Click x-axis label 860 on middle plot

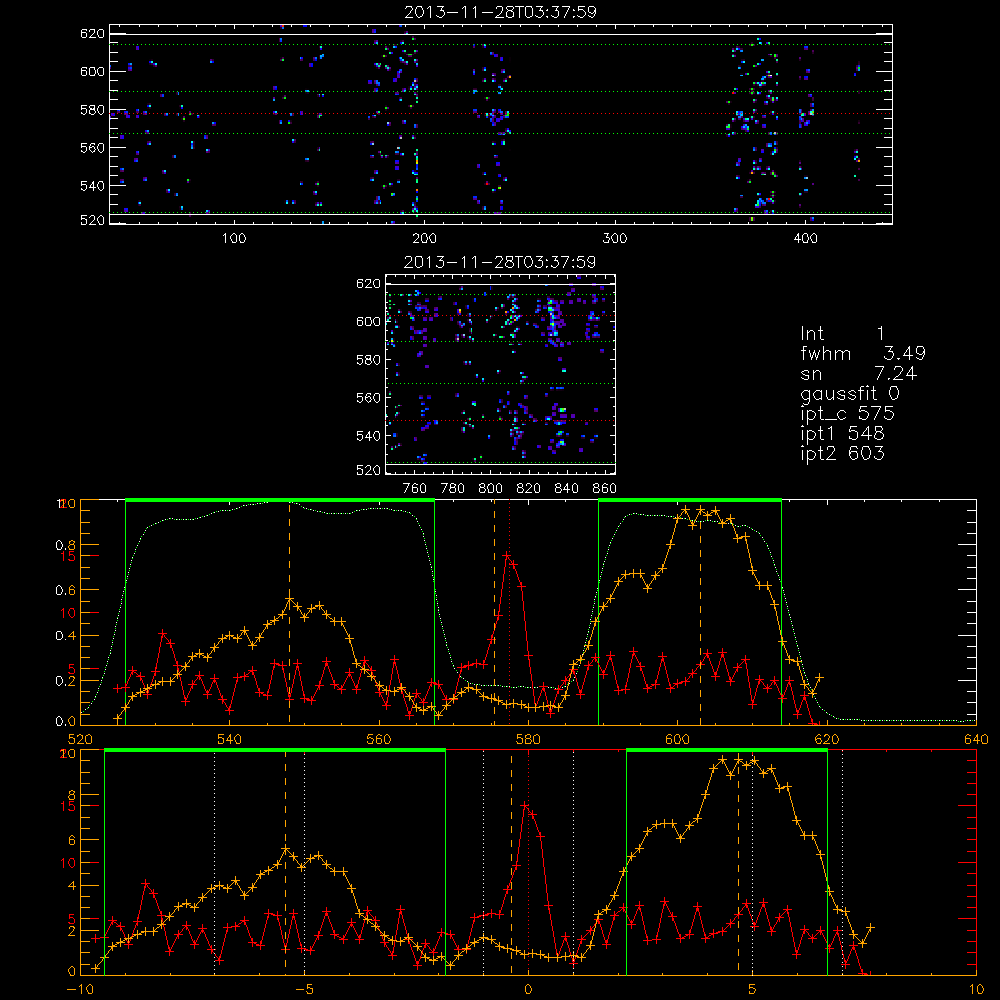coord(605,489)
